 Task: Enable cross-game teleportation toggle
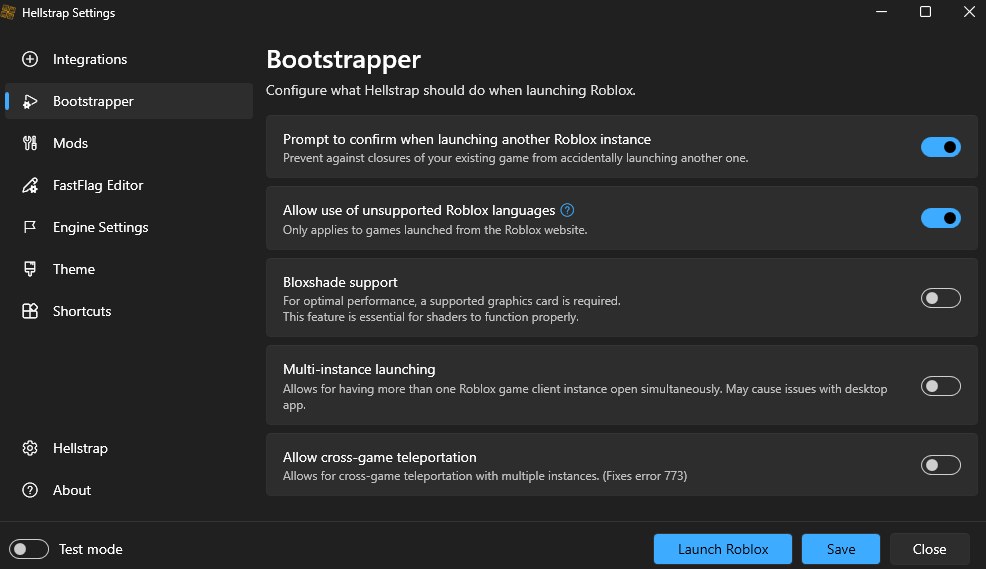click(941, 465)
